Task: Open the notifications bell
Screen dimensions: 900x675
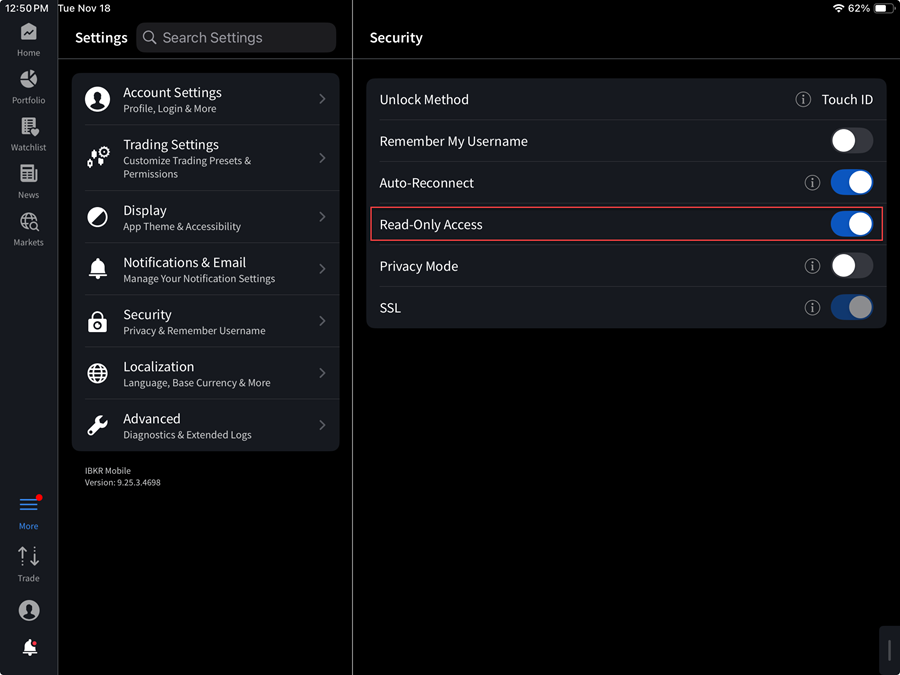Action: [x=28, y=647]
